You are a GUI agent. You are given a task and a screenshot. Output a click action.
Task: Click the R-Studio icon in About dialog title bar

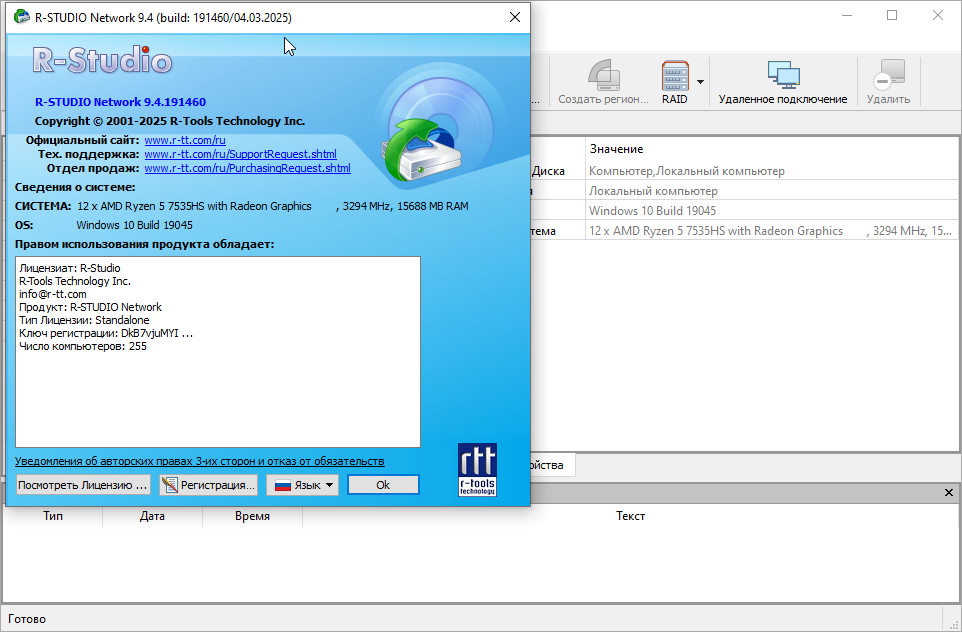point(22,17)
